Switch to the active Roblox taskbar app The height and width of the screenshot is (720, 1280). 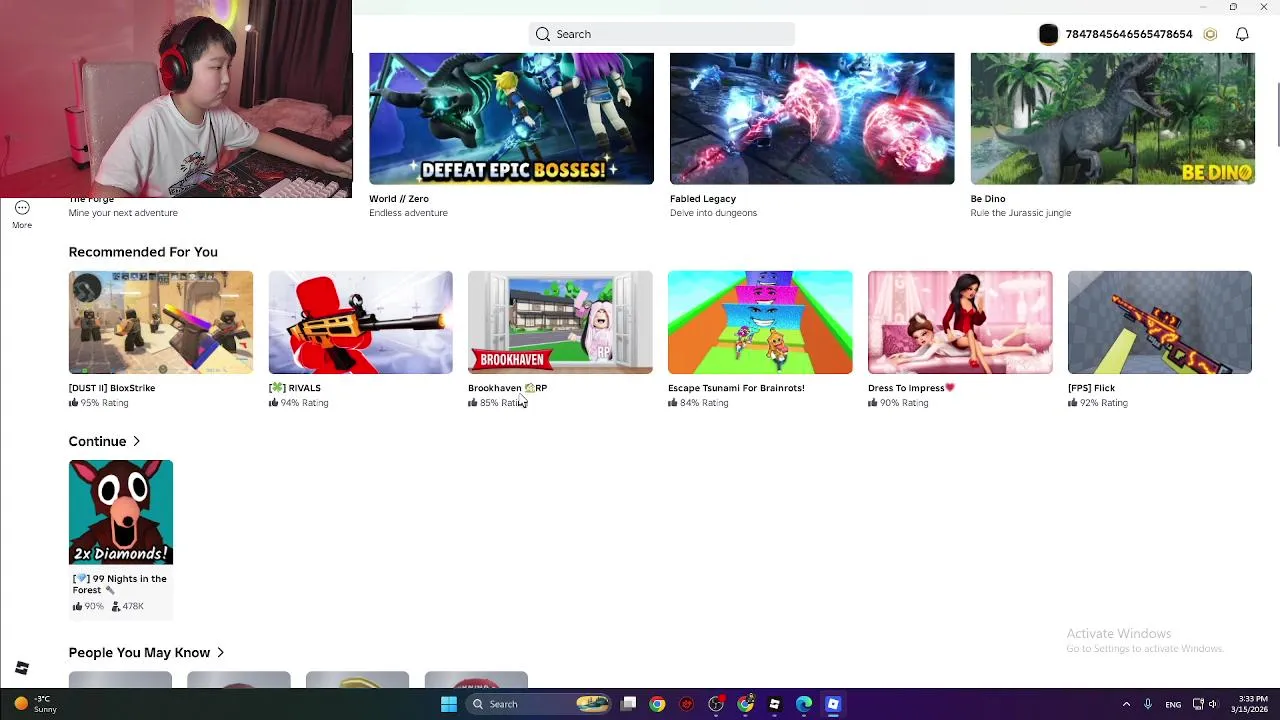[833, 704]
